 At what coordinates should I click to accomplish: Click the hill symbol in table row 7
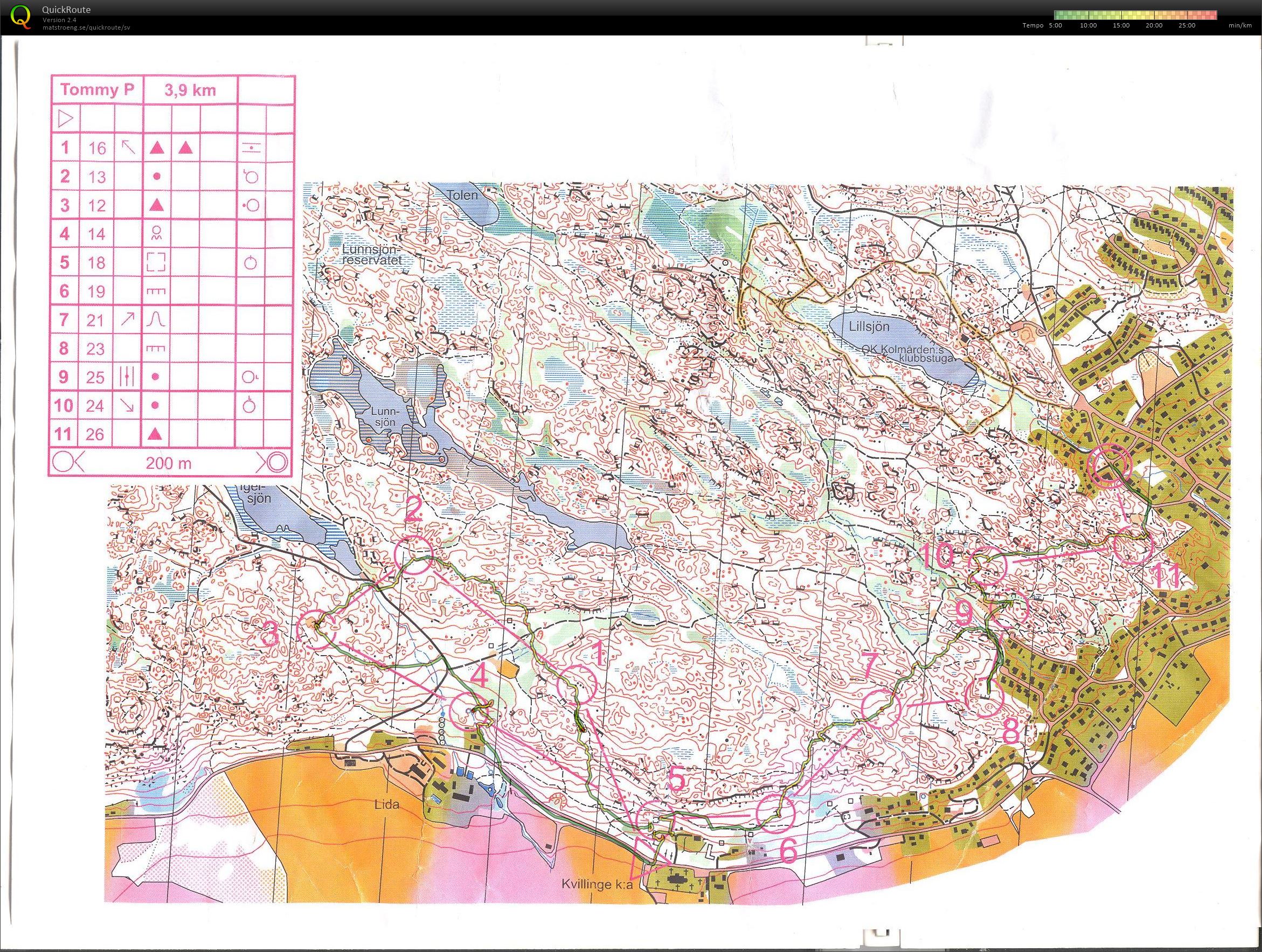[x=157, y=319]
